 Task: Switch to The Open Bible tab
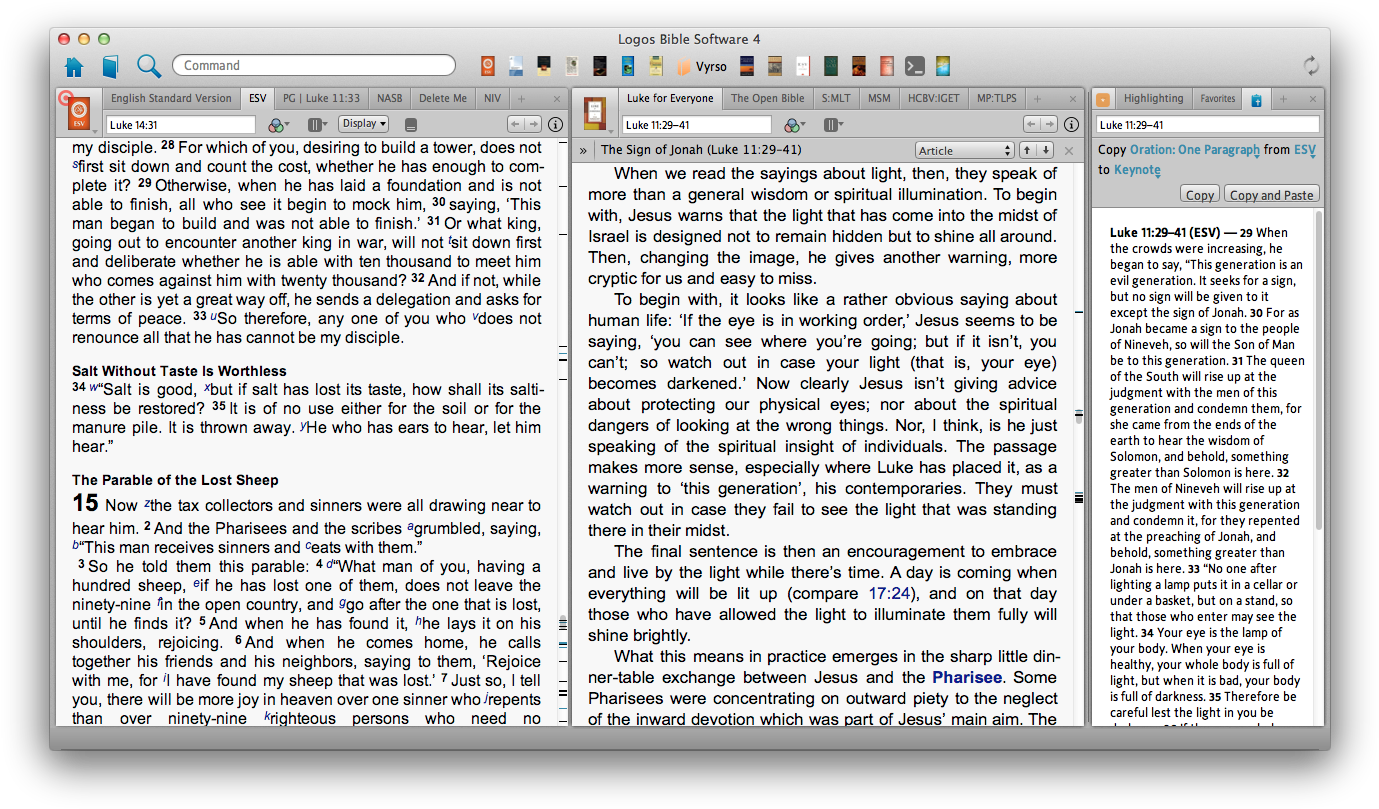click(x=767, y=98)
